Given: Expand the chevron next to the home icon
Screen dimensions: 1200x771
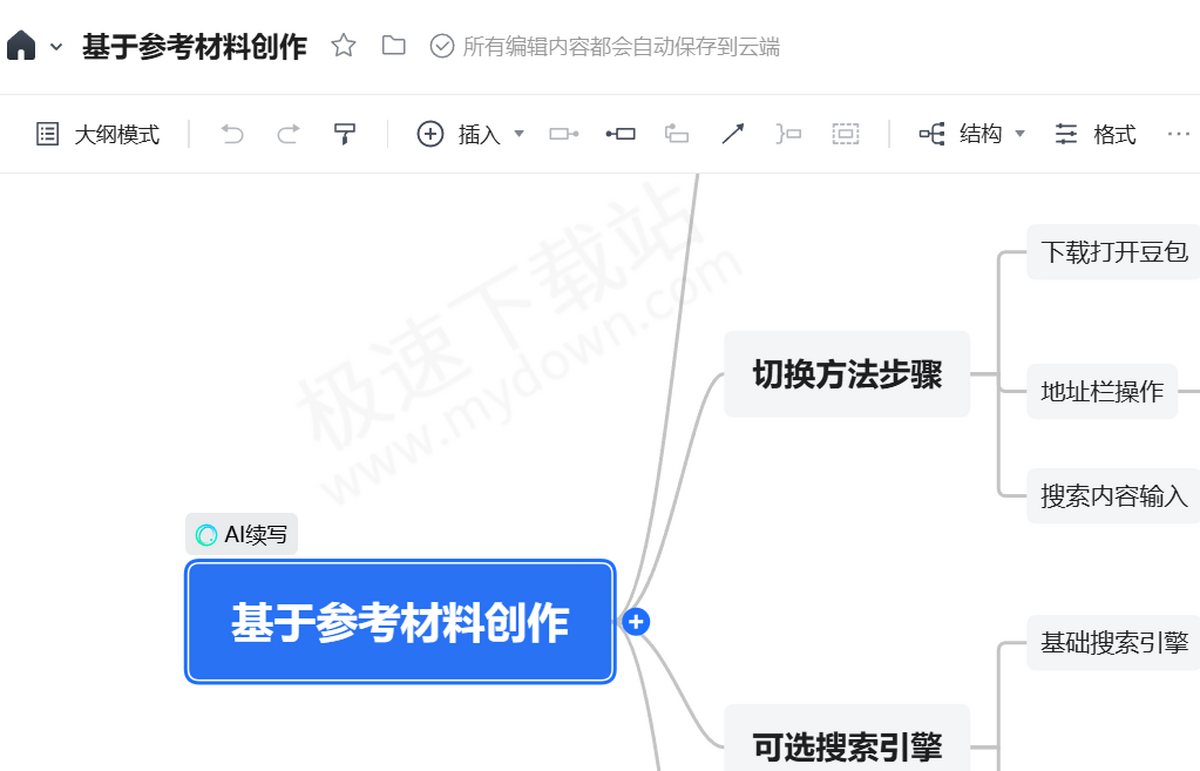Looking at the screenshot, I should point(55,46).
